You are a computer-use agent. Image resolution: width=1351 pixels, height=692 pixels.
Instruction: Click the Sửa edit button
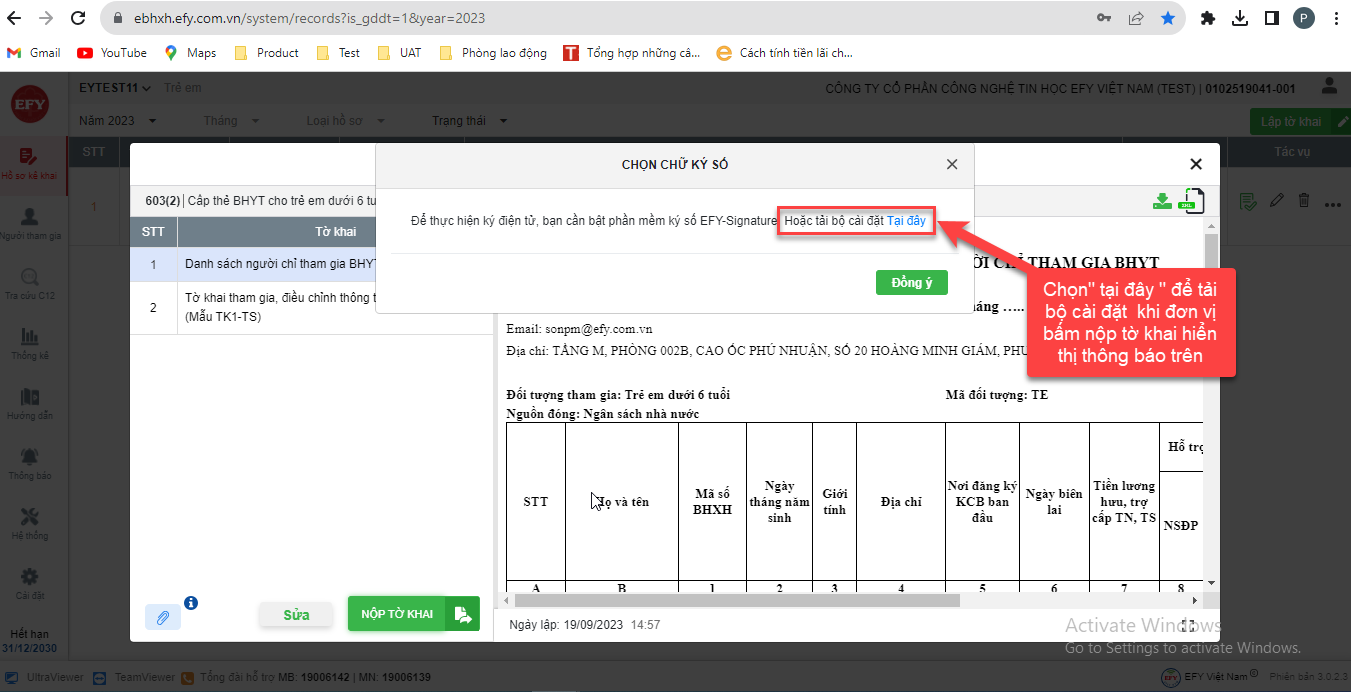click(296, 614)
